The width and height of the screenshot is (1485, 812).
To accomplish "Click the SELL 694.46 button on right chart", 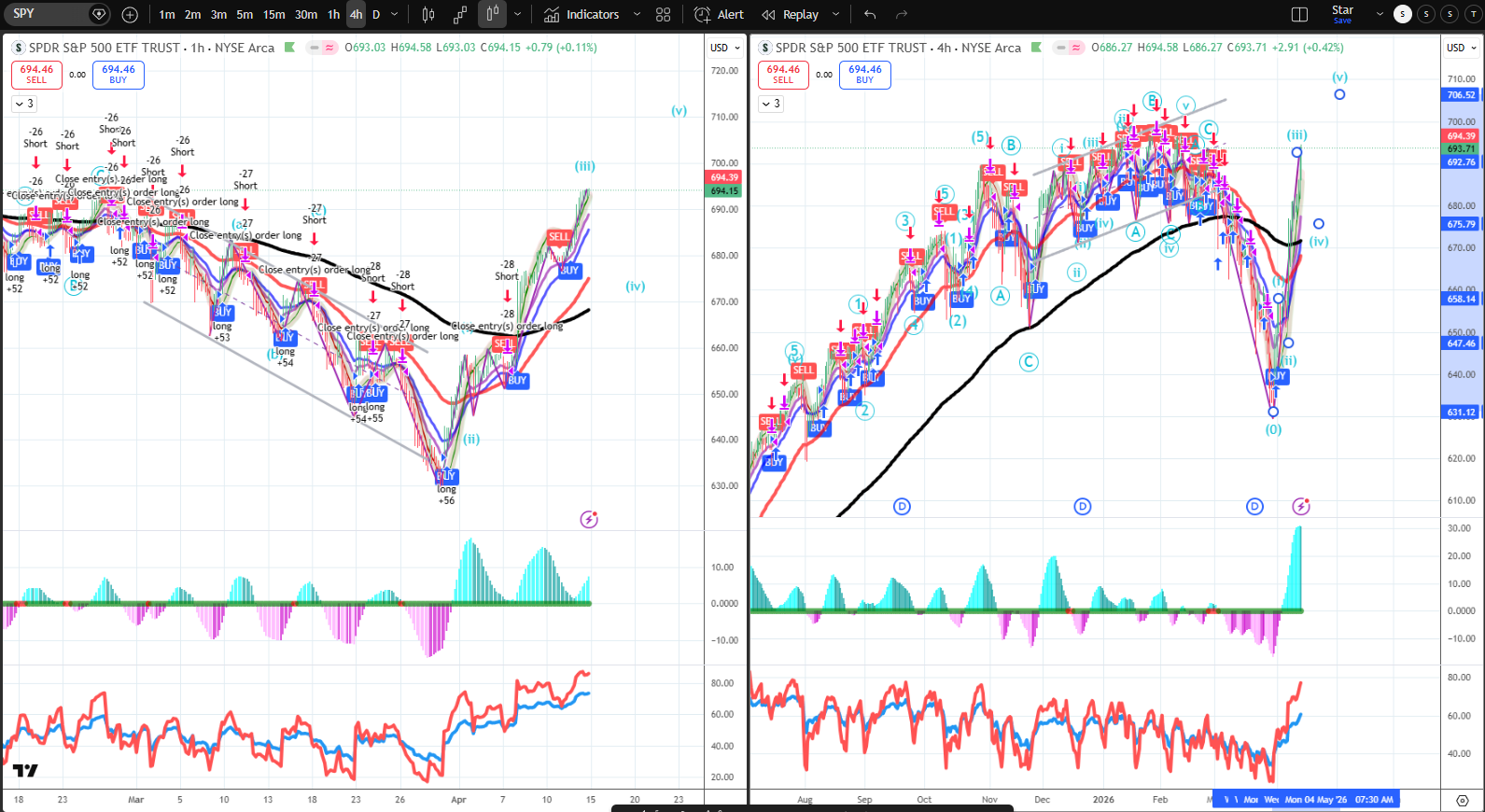I will (x=783, y=75).
